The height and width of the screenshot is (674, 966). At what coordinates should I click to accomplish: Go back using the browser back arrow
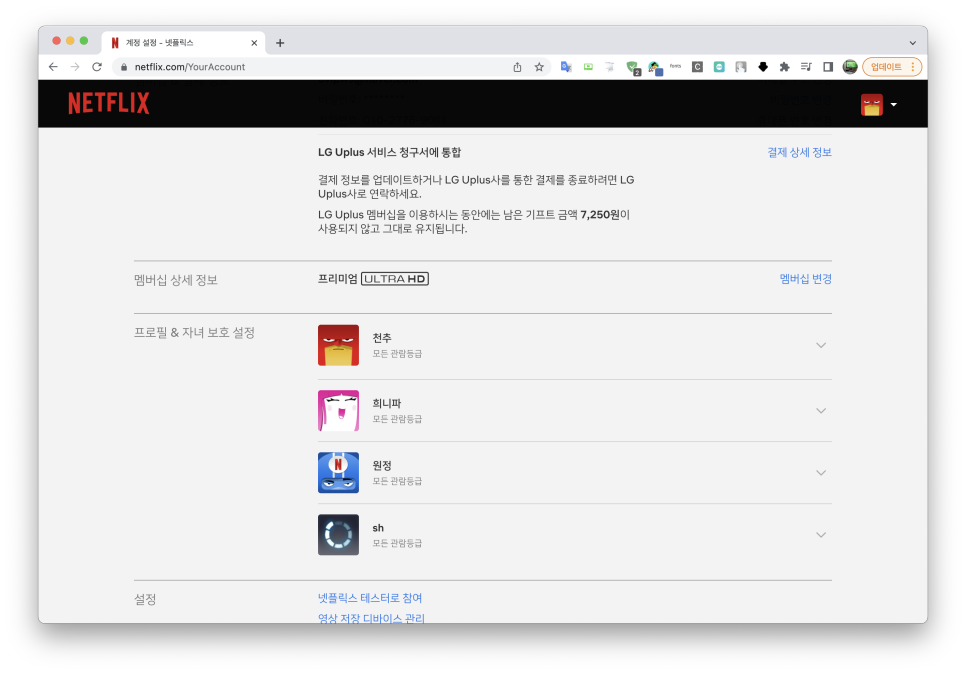click(54, 67)
